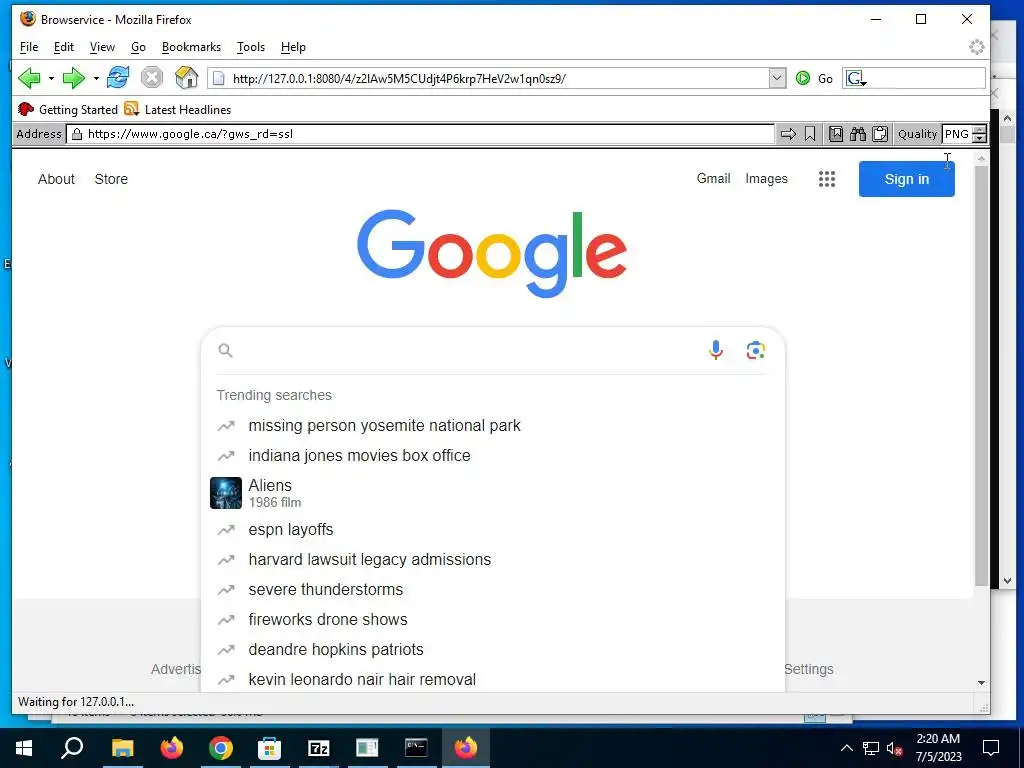This screenshot has width=1024, height=768.
Task: Click the clipboard icon in Browservice bar
Action: [x=880, y=134]
